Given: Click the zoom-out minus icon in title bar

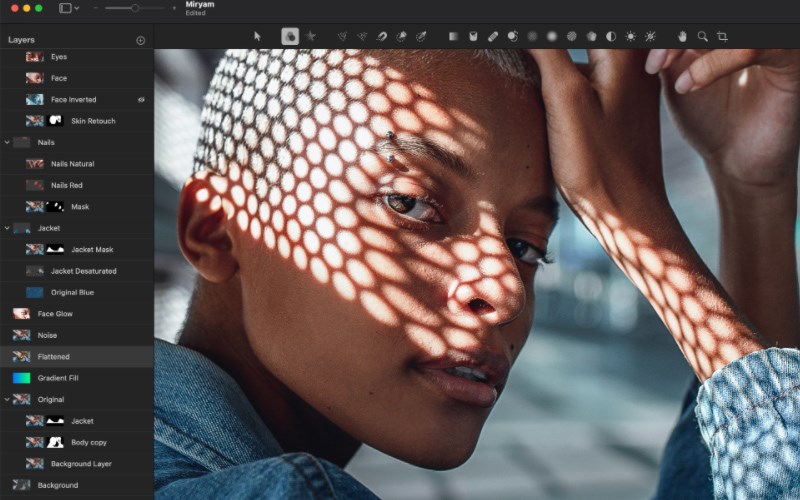Looking at the screenshot, I should [95, 8].
